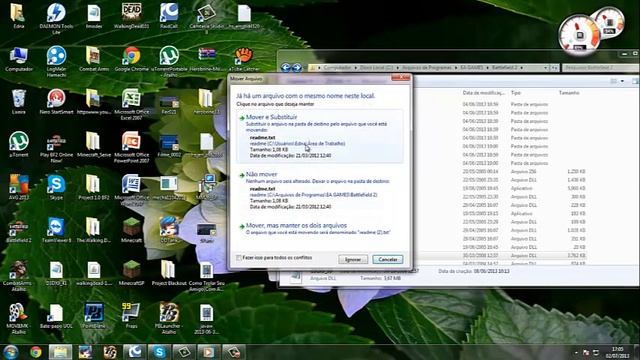Select the AVG 2013 desktop icon

tap(18, 187)
